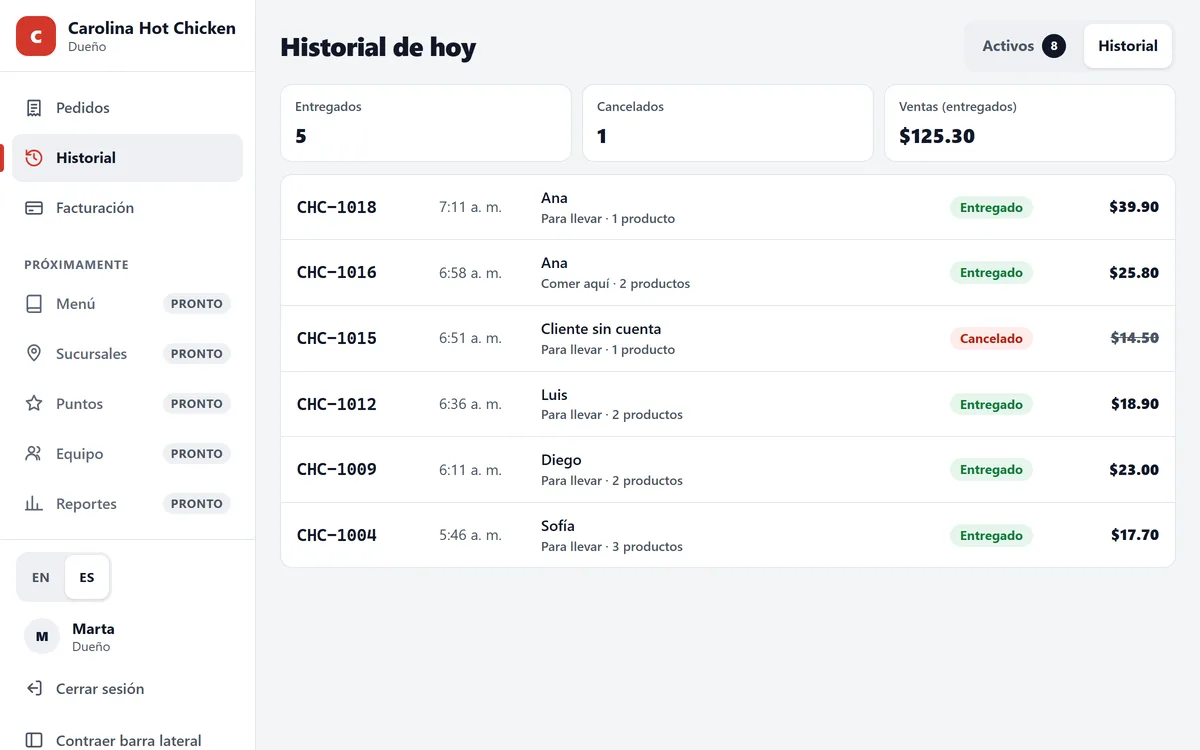Click the Cerrar sesión logout icon
The width and height of the screenshot is (1200, 750).
(x=34, y=689)
